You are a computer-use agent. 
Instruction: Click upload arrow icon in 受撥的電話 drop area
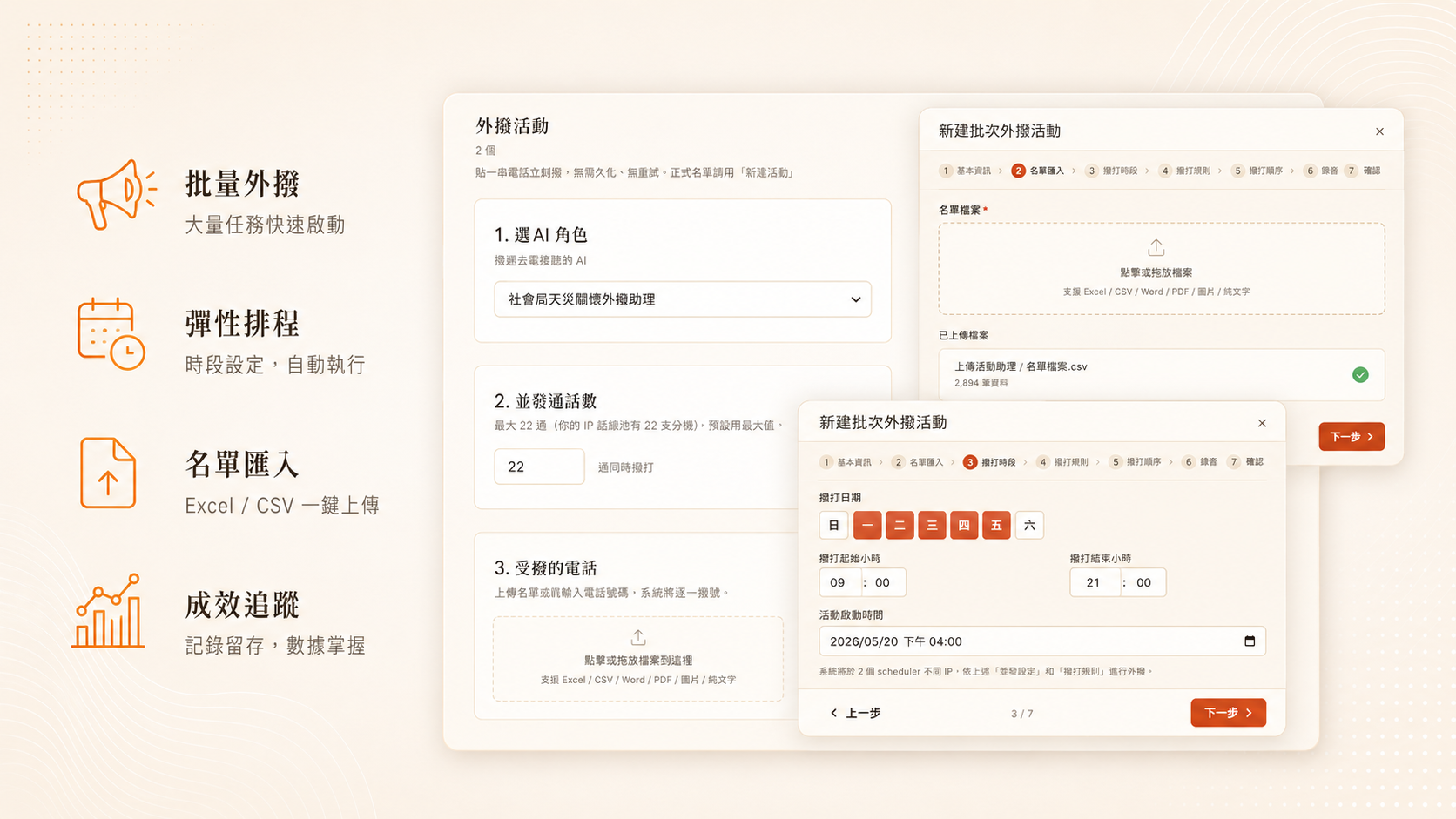[x=638, y=637]
